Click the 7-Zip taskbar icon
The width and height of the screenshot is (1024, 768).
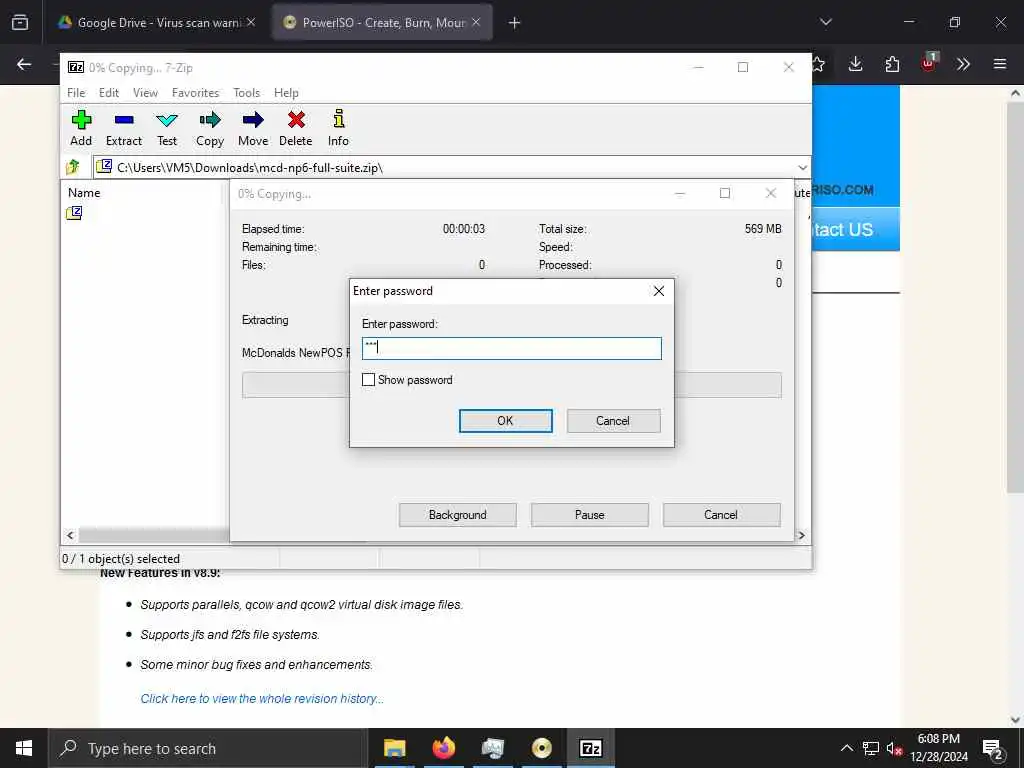[x=590, y=748]
